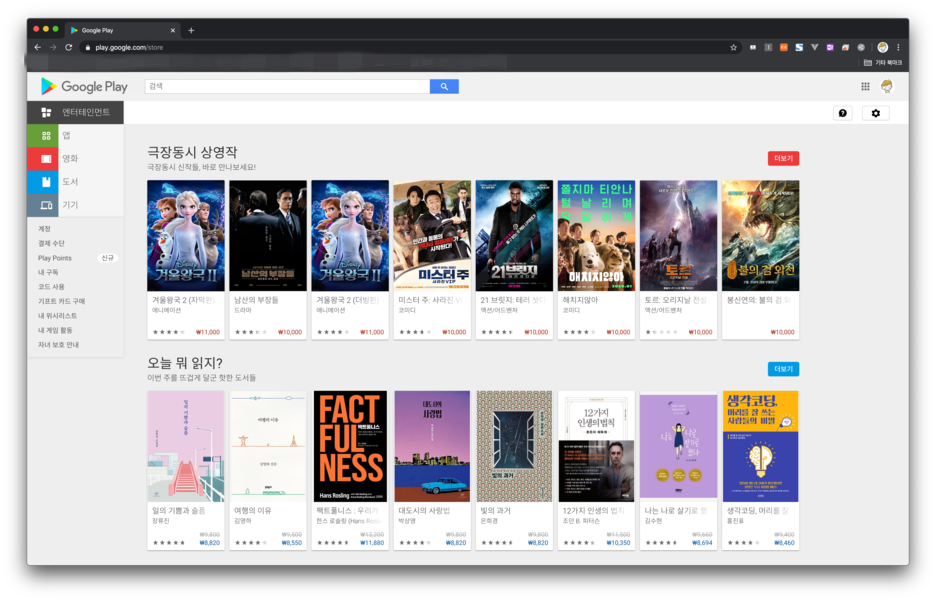Open the 대도시의 사랑법 book cover

tap(432, 446)
